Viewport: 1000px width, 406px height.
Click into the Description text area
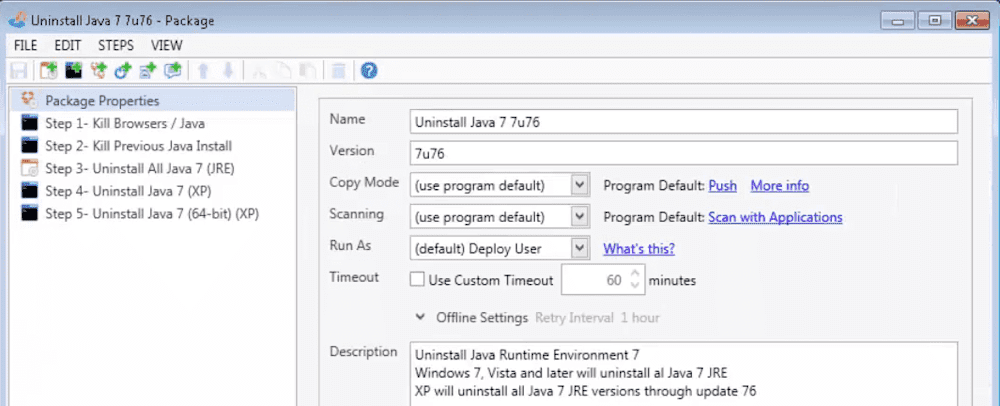(684, 373)
